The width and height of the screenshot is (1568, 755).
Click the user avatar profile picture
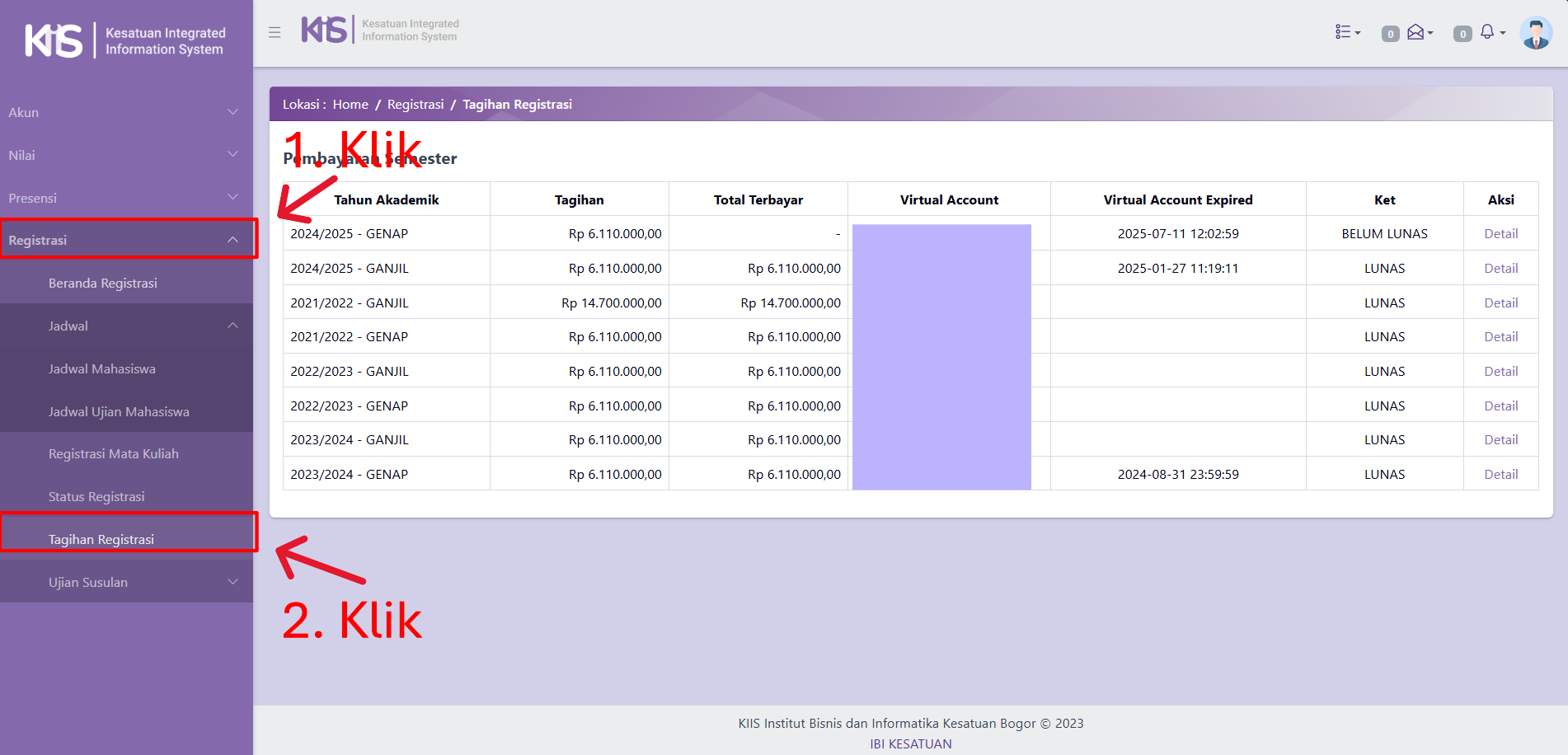(1535, 33)
